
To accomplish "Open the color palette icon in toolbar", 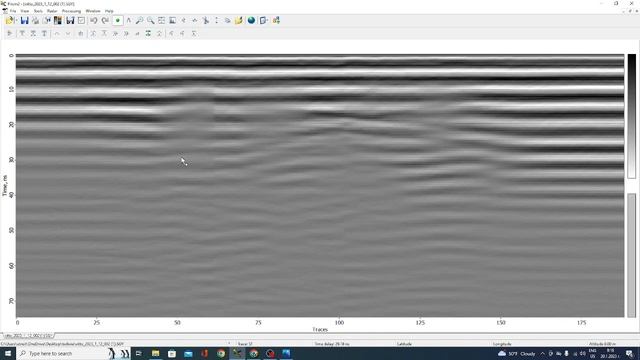I will (x=58, y=20).
